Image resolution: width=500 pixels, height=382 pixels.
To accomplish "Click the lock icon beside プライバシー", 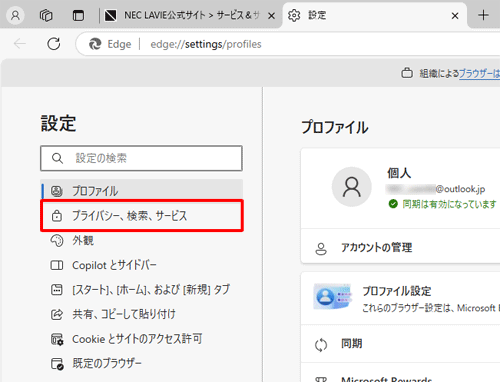I will tap(57, 216).
